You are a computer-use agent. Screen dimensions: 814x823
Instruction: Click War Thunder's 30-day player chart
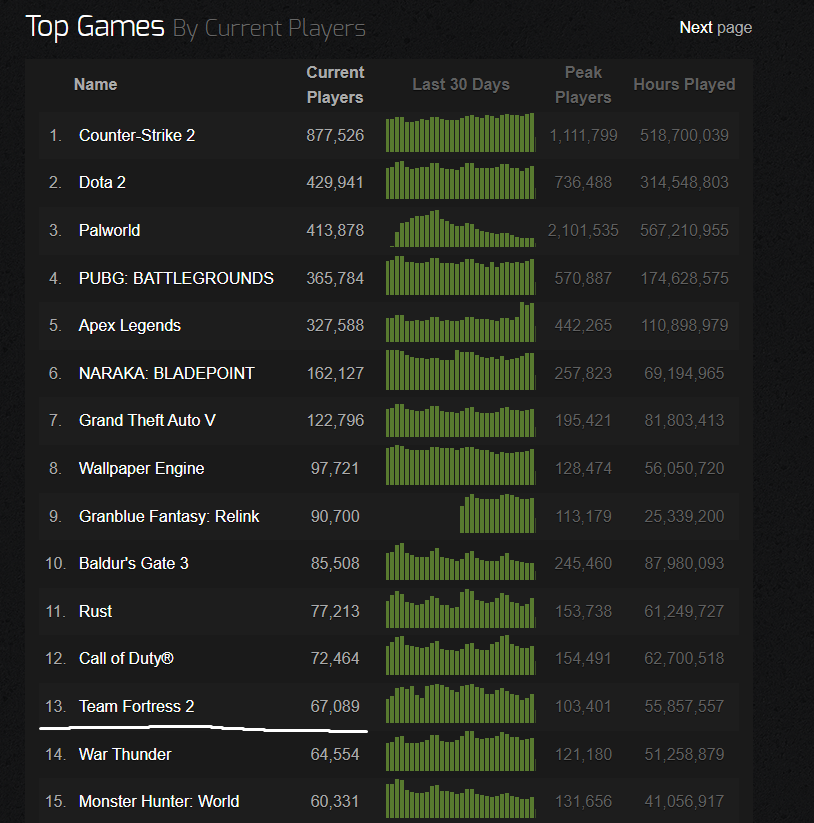(x=460, y=751)
